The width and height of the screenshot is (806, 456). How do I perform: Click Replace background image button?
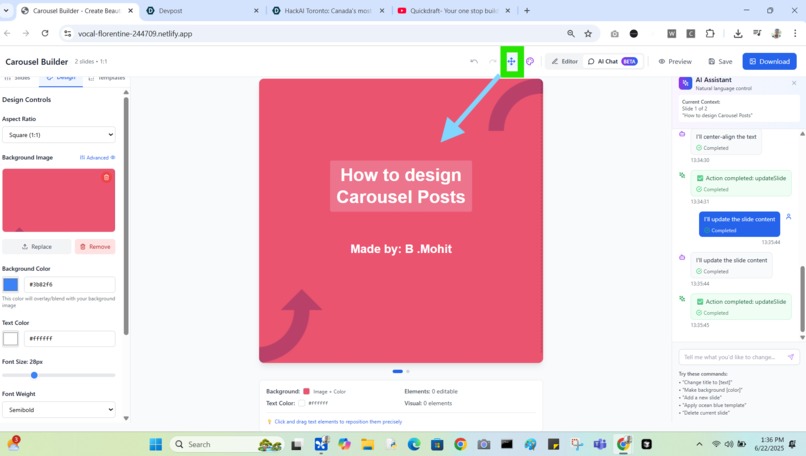pyautogui.click(x=36, y=246)
